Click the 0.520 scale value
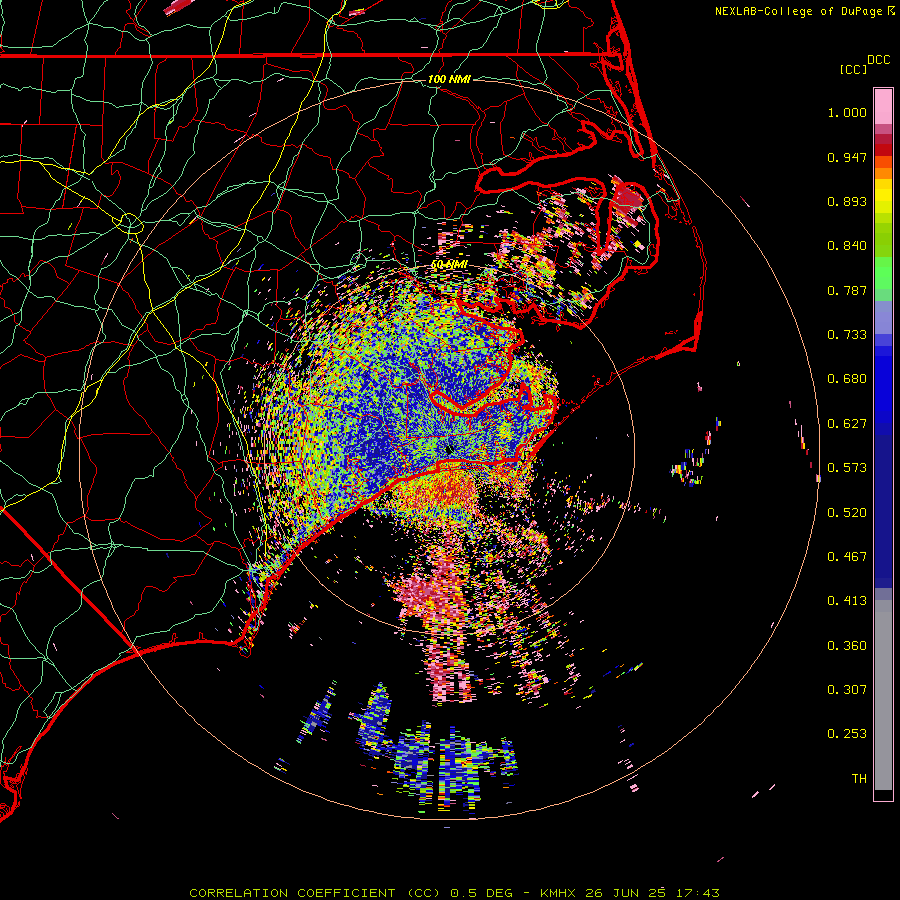 (x=847, y=513)
